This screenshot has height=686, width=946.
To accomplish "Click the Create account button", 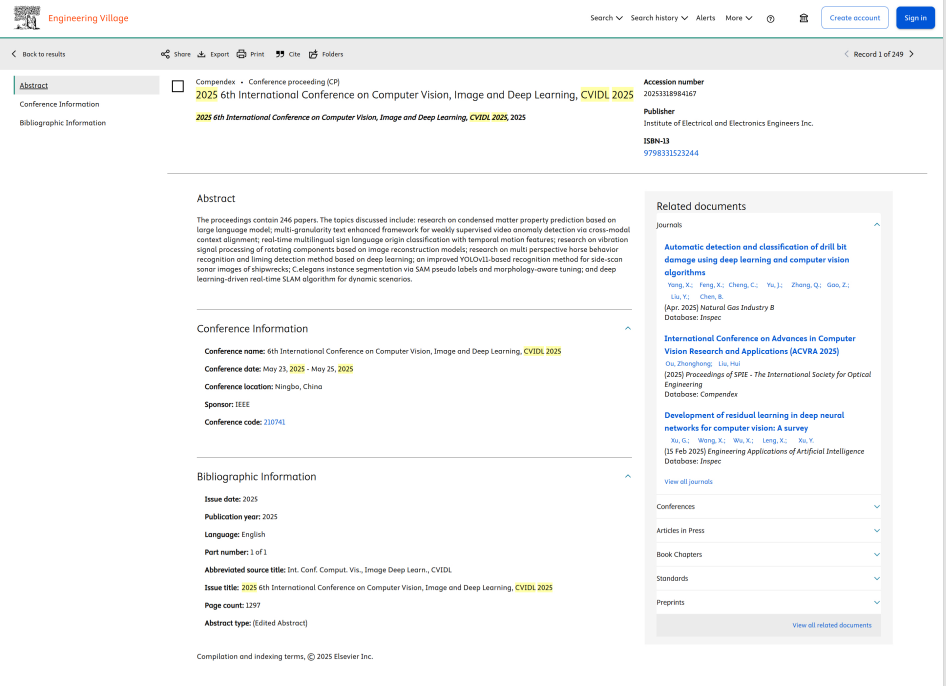I will click(854, 18).
